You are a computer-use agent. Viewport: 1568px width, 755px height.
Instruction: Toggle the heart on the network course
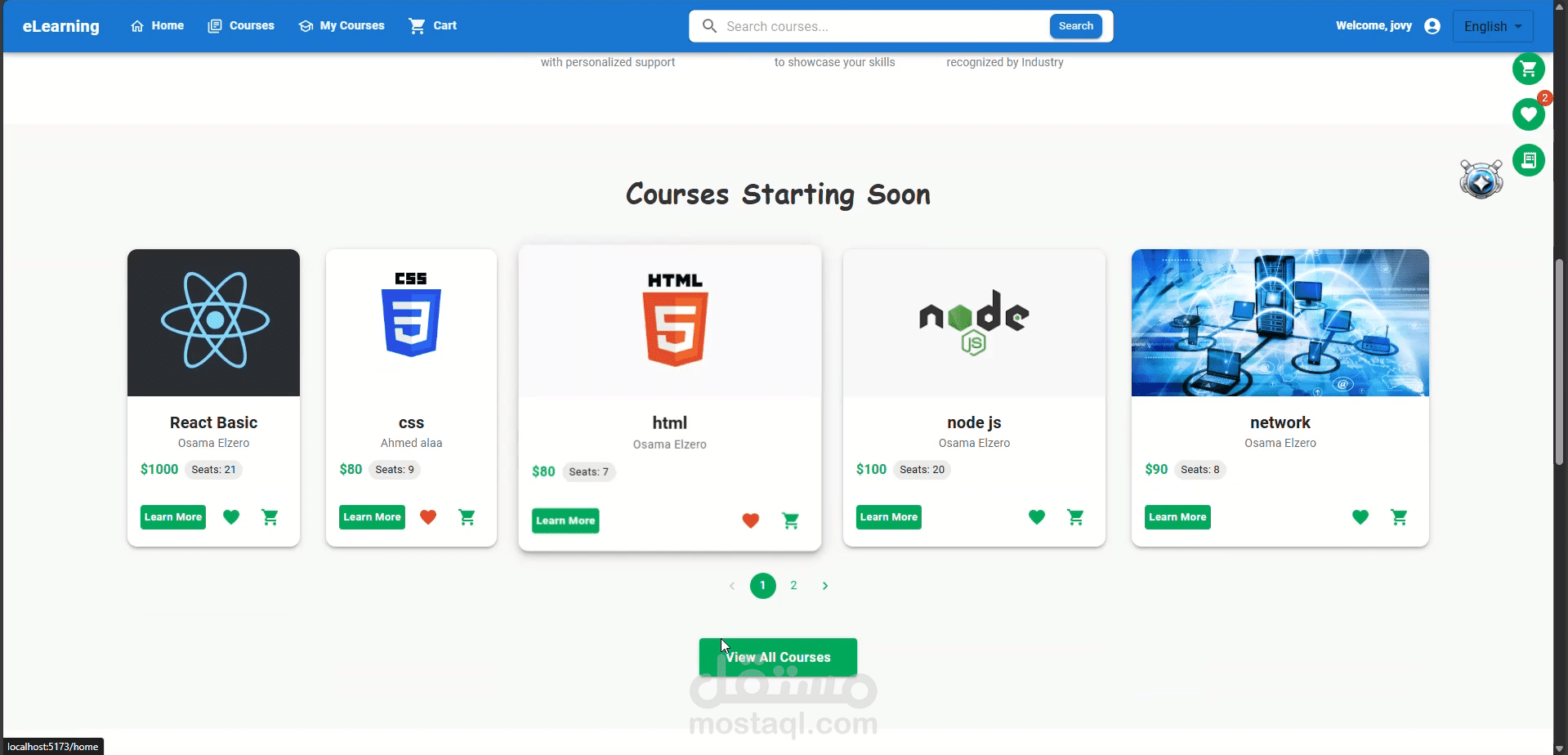point(1360,516)
